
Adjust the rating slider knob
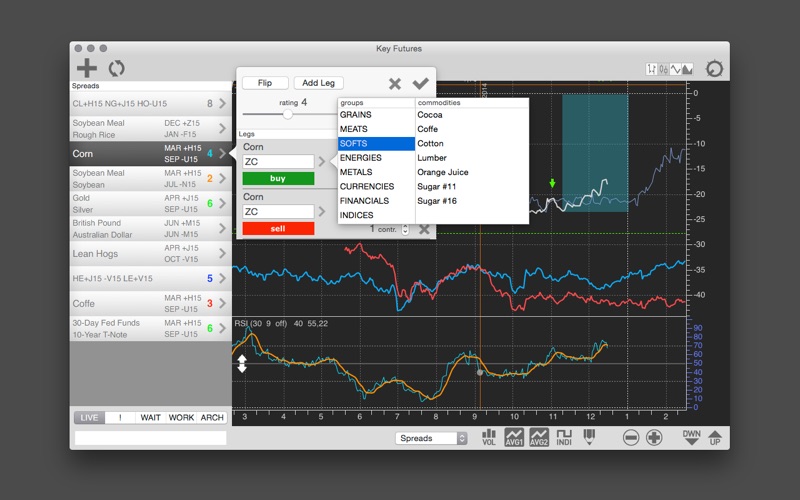pyautogui.click(x=288, y=114)
